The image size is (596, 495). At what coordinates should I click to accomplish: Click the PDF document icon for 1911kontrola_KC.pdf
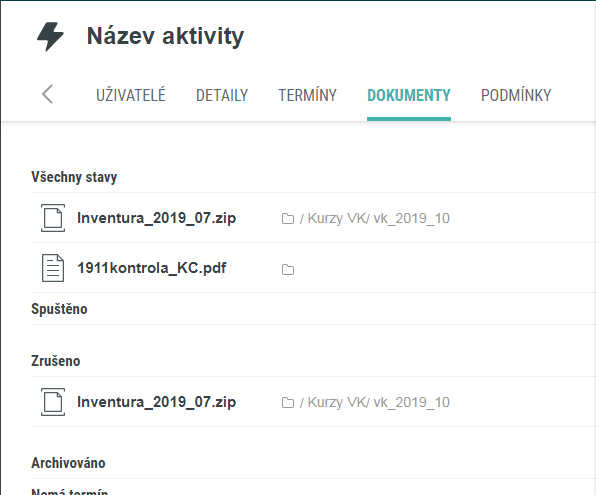[53, 268]
